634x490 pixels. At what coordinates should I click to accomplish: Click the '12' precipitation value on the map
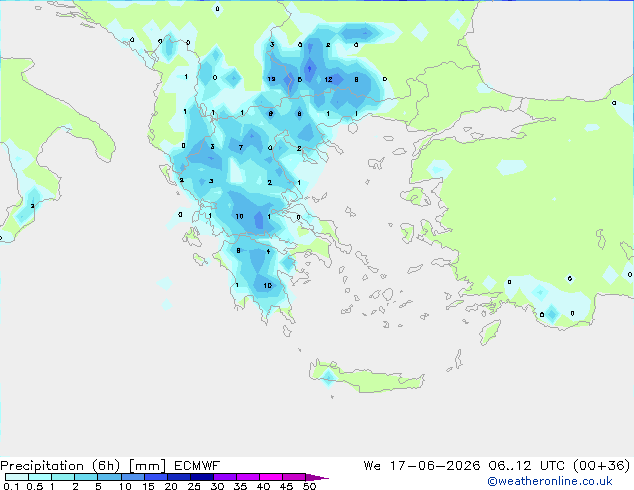tap(328, 80)
